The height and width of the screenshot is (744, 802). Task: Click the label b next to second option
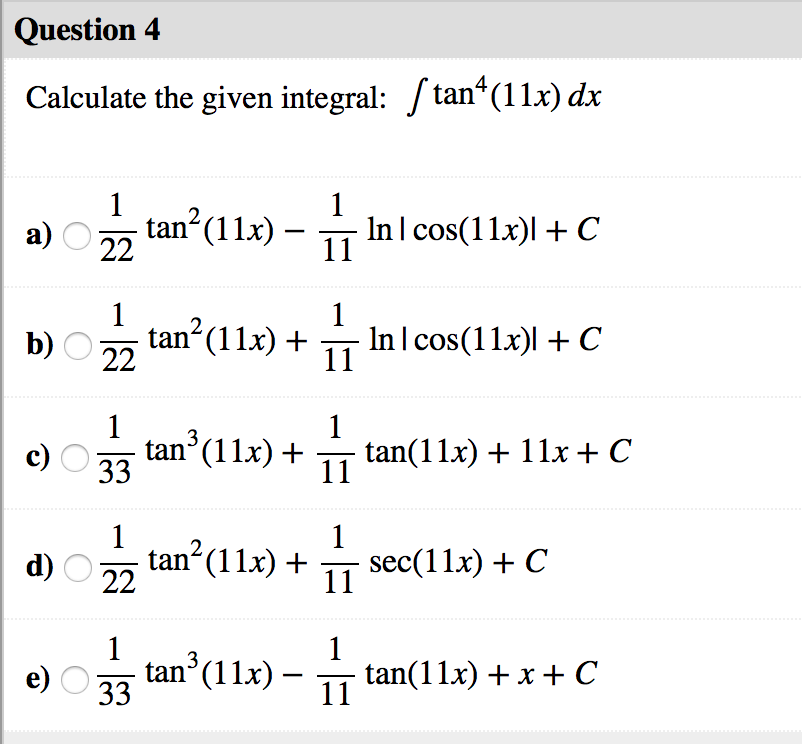tap(38, 343)
